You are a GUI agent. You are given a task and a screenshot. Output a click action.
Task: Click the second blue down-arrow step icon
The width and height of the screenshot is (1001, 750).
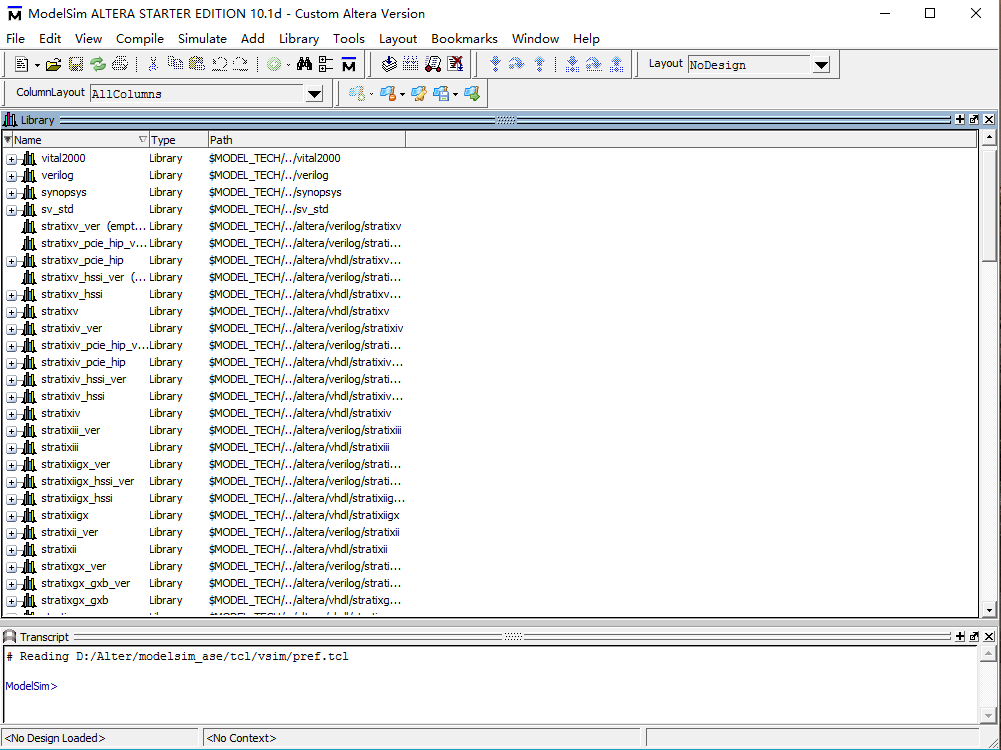pyautogui.click(x=573, y=64)
